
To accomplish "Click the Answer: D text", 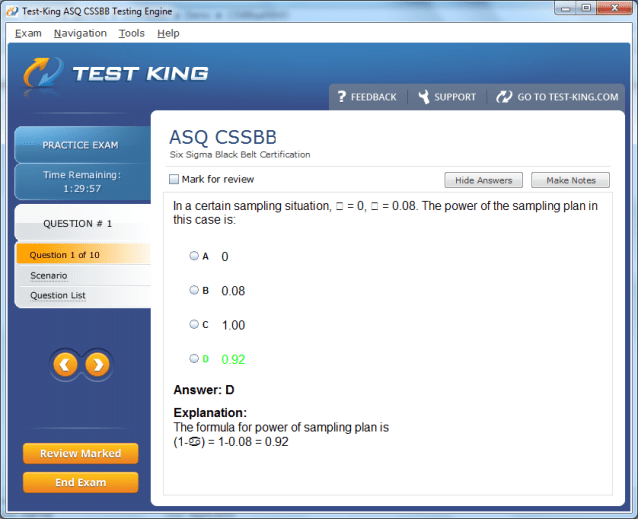I will 204,390.
